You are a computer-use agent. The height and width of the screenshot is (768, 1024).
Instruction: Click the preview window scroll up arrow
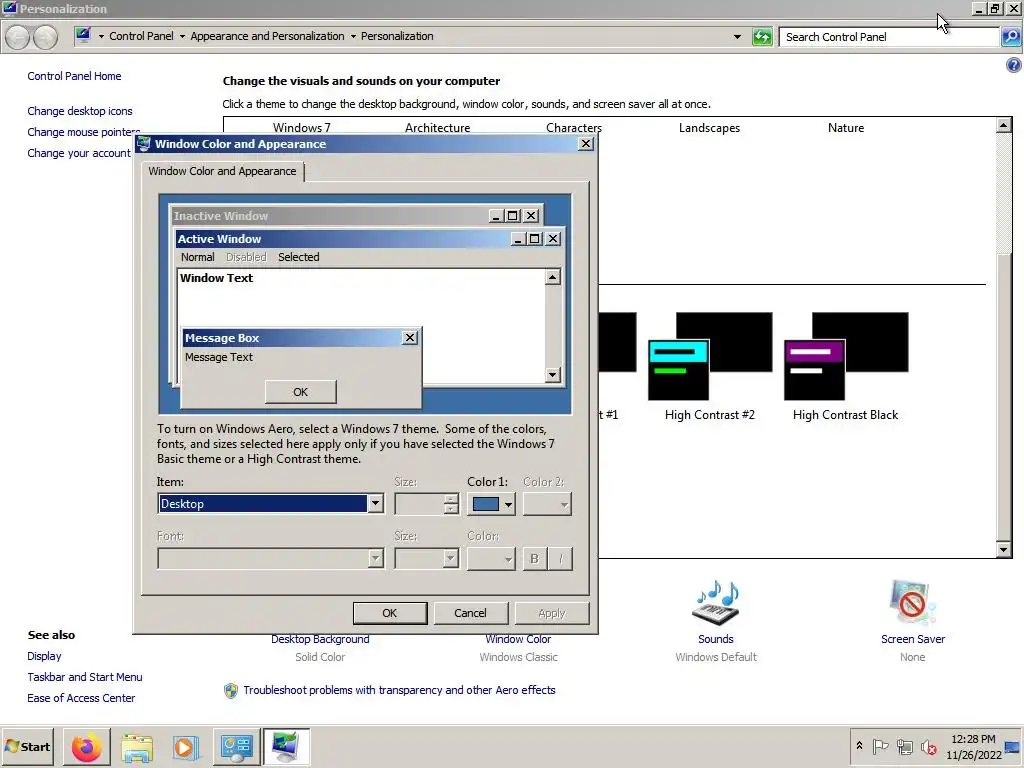click(552, 278)
